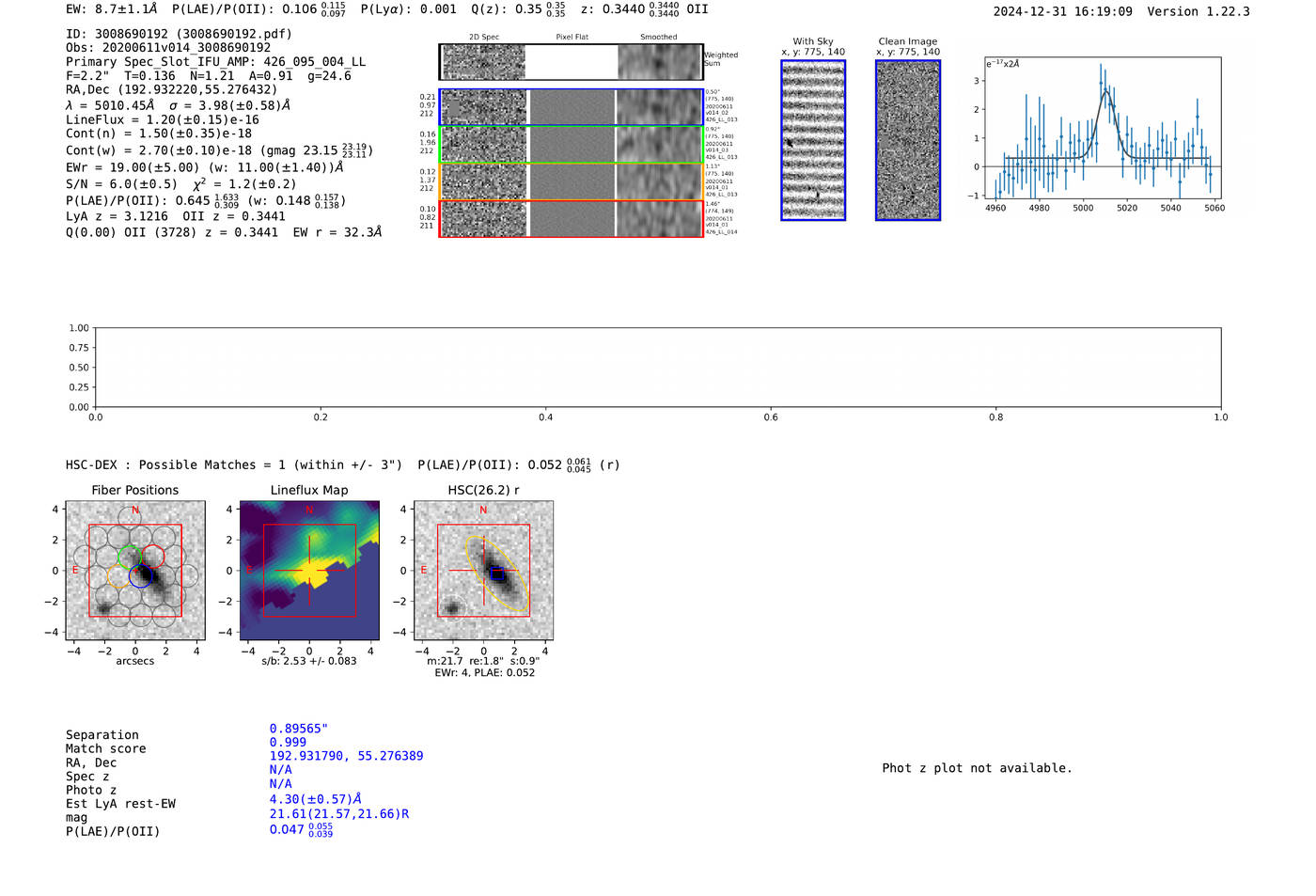Open the Clean Image cutout

point(908,140)
